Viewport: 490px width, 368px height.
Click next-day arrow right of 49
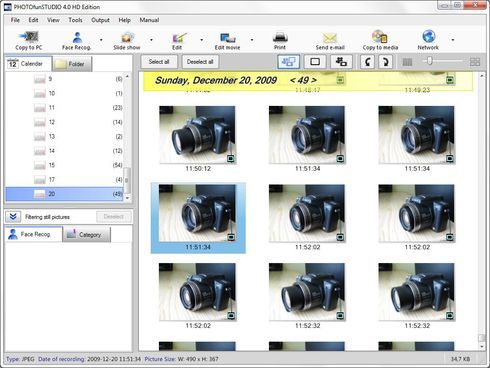click(314, 80)
